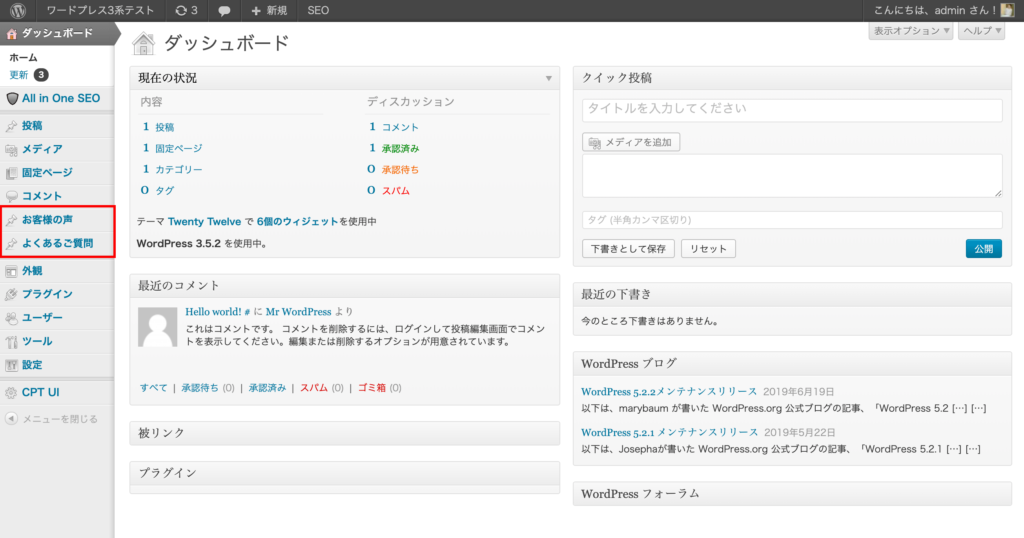Click the 固定ページ pages icon
This screenshot has width=1024, height=538.
[x=11, y=173]
